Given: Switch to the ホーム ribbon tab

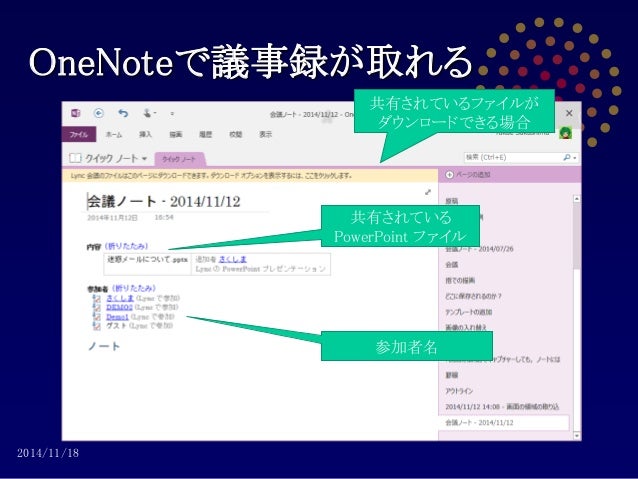Looking at the screenshot, I should [114, 134].
